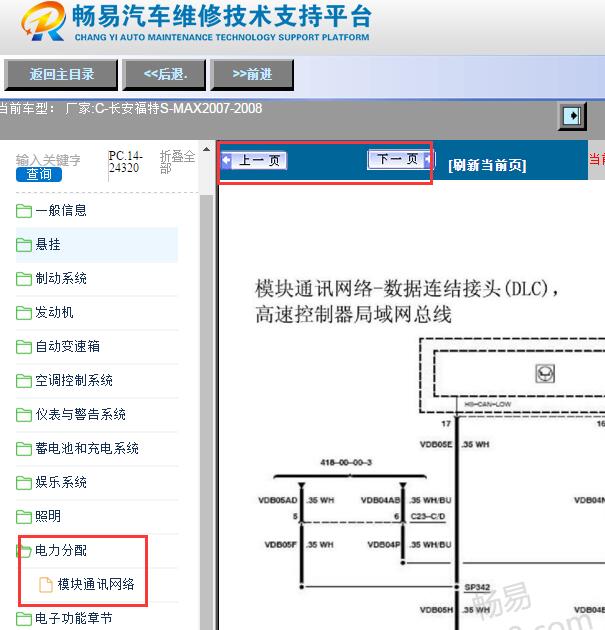Click the HS-CAN-LOW label in diagram
The image size is (605, 630).
pos(488,404)
